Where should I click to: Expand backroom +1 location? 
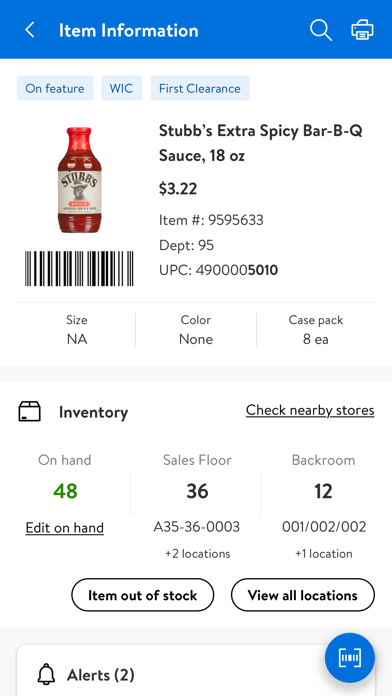[x=324, y=554]
